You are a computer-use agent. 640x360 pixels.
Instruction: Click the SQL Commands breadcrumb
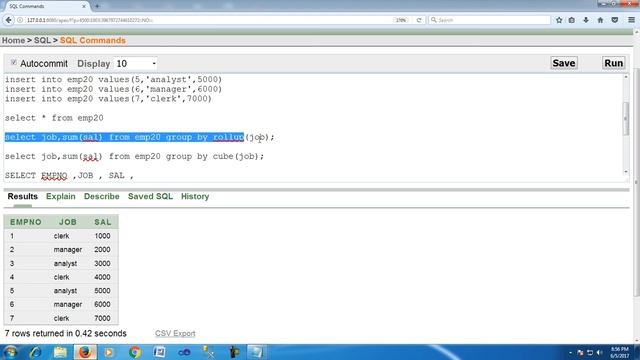(93, 40)
